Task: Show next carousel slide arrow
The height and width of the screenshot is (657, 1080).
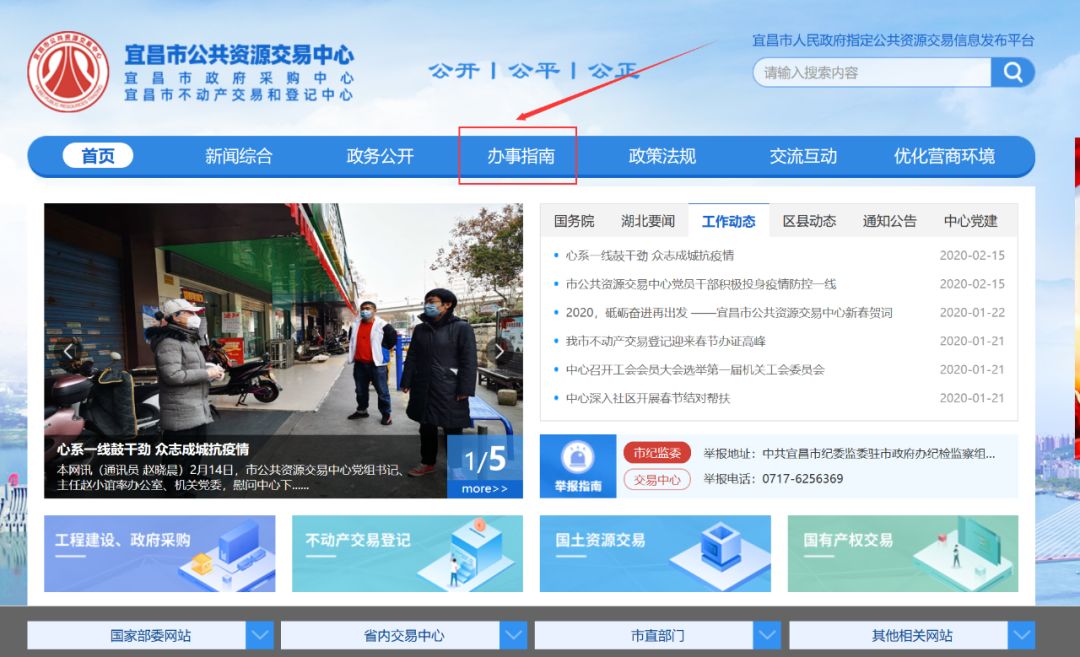Action: (500, 351)
